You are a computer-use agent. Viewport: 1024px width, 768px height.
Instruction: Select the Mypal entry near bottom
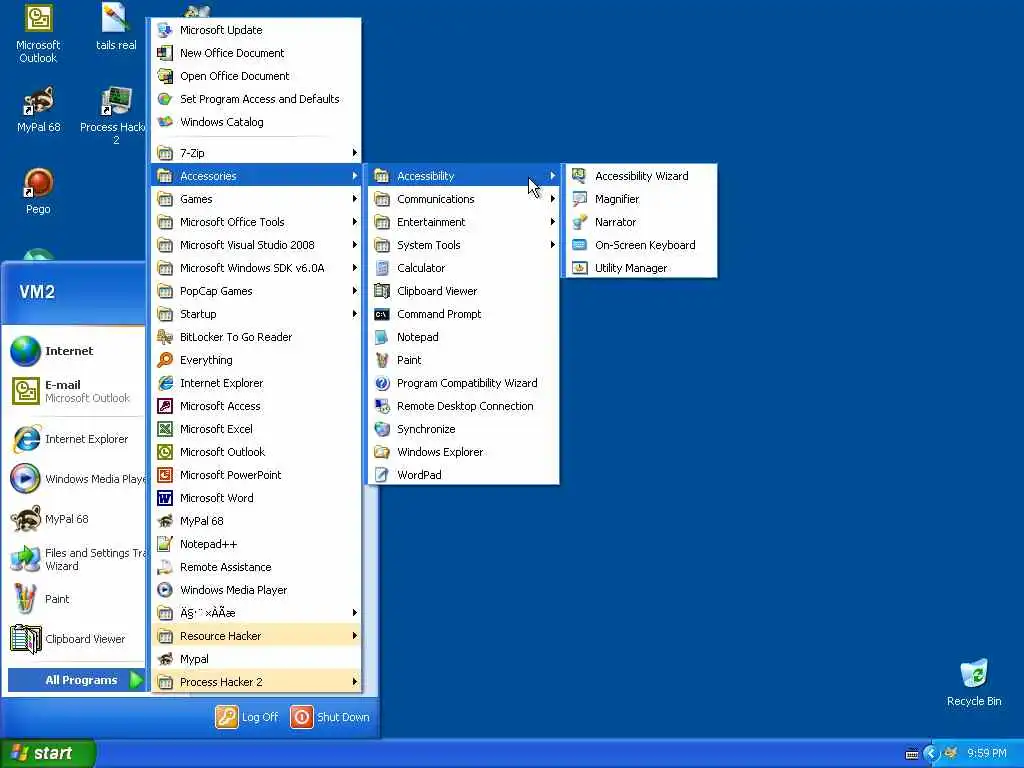[257, 659]
